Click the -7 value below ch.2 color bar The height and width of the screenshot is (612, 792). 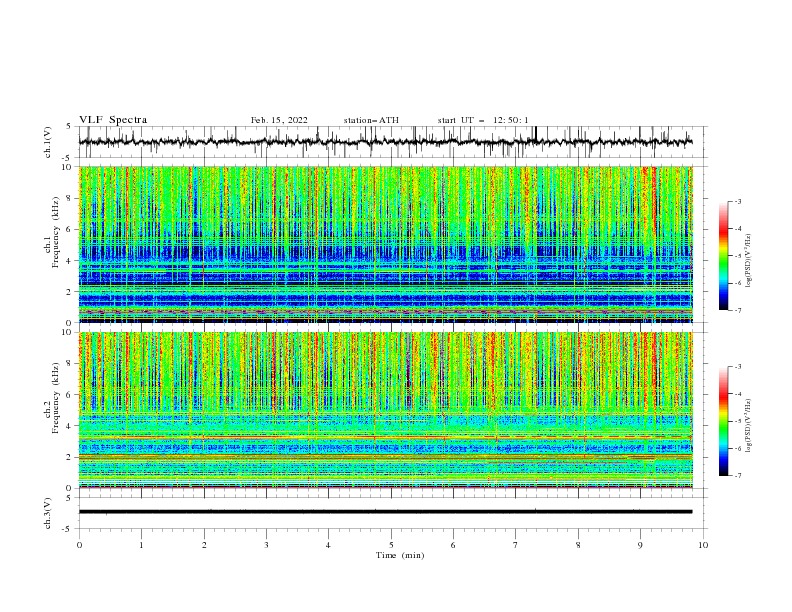[x=737, y=476]
